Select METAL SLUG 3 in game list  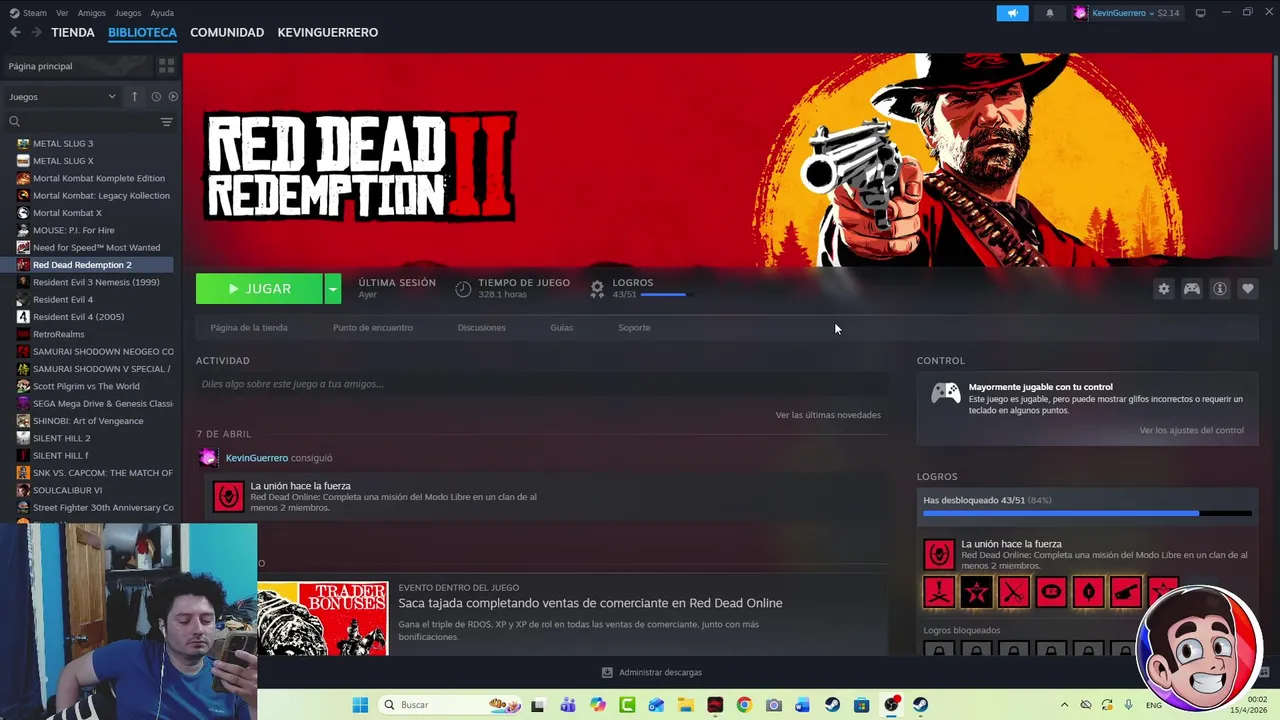[63, 144]
